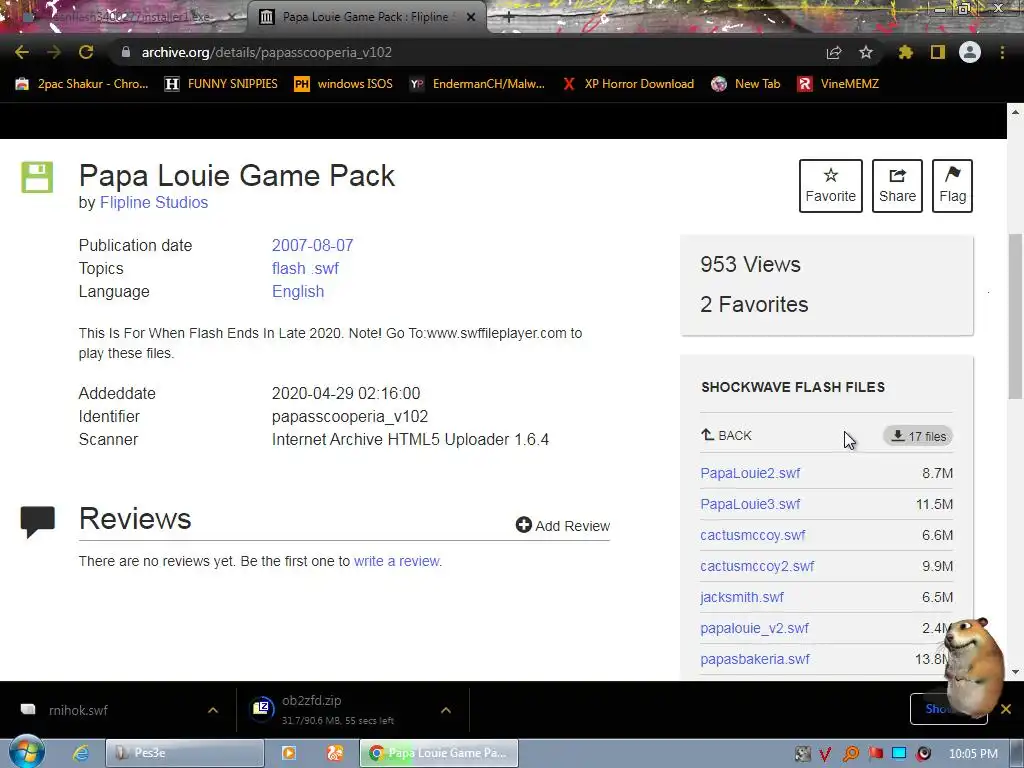This screenshot has width=1024, height=768.
Task: Click BACK in the Shockwave Flash files list
Action: (726, 436)
